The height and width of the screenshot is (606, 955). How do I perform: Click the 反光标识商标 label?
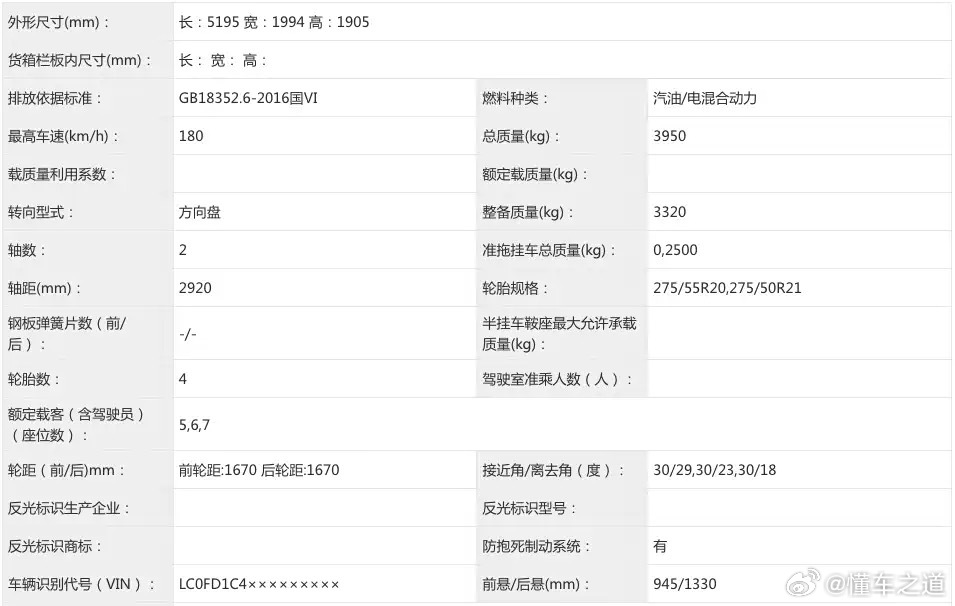55,546
